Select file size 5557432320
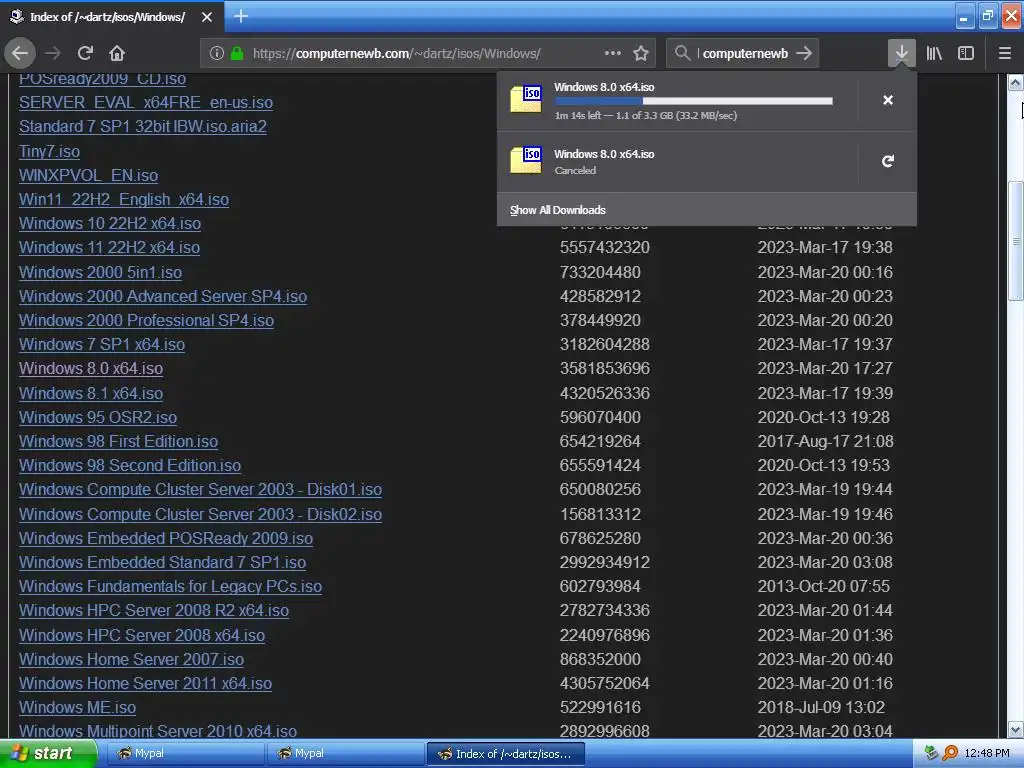1024x768 pixels. coord(605,248)
